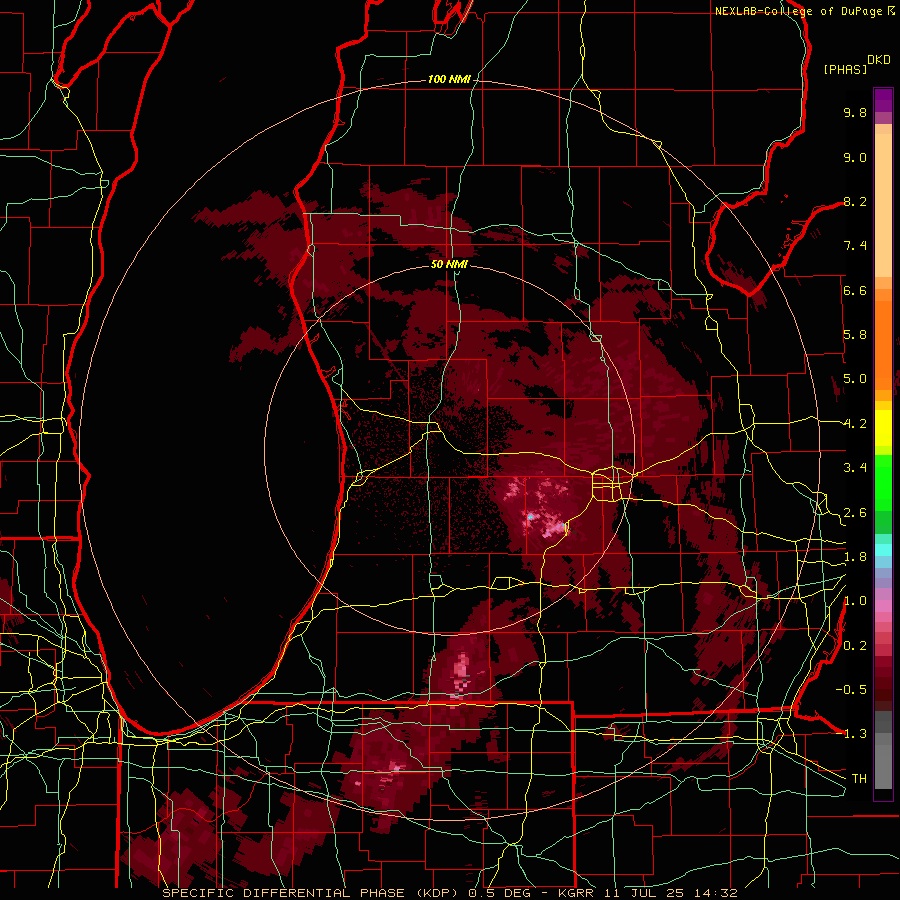Click the 0.2 scale value
This screenshot has width=900, height=900.
click(855, 646)
